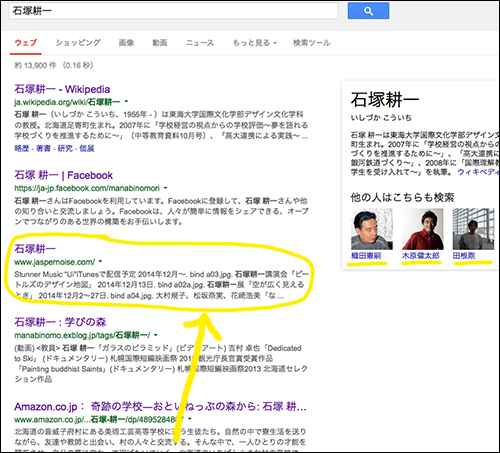Open 検索ツール options
Viewport: 500px width, 453px height.
coord(312,43)
